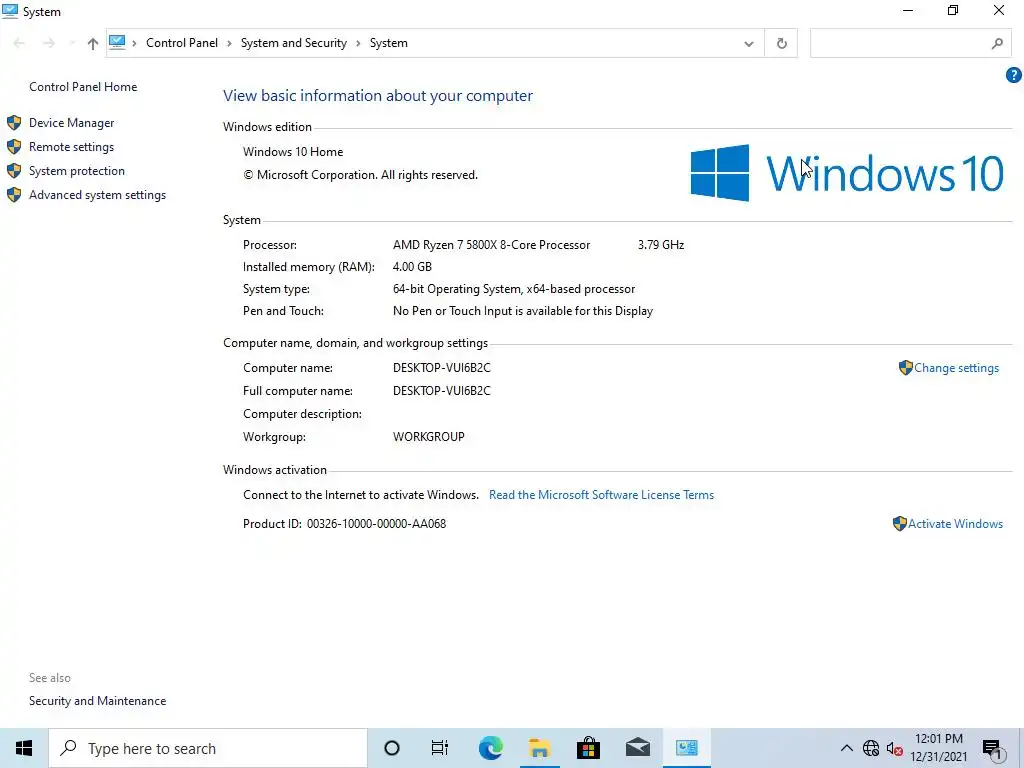This screenshot has width=1024, height=768.
Task: Click the taskbar search box
Action: coord(208,748)
